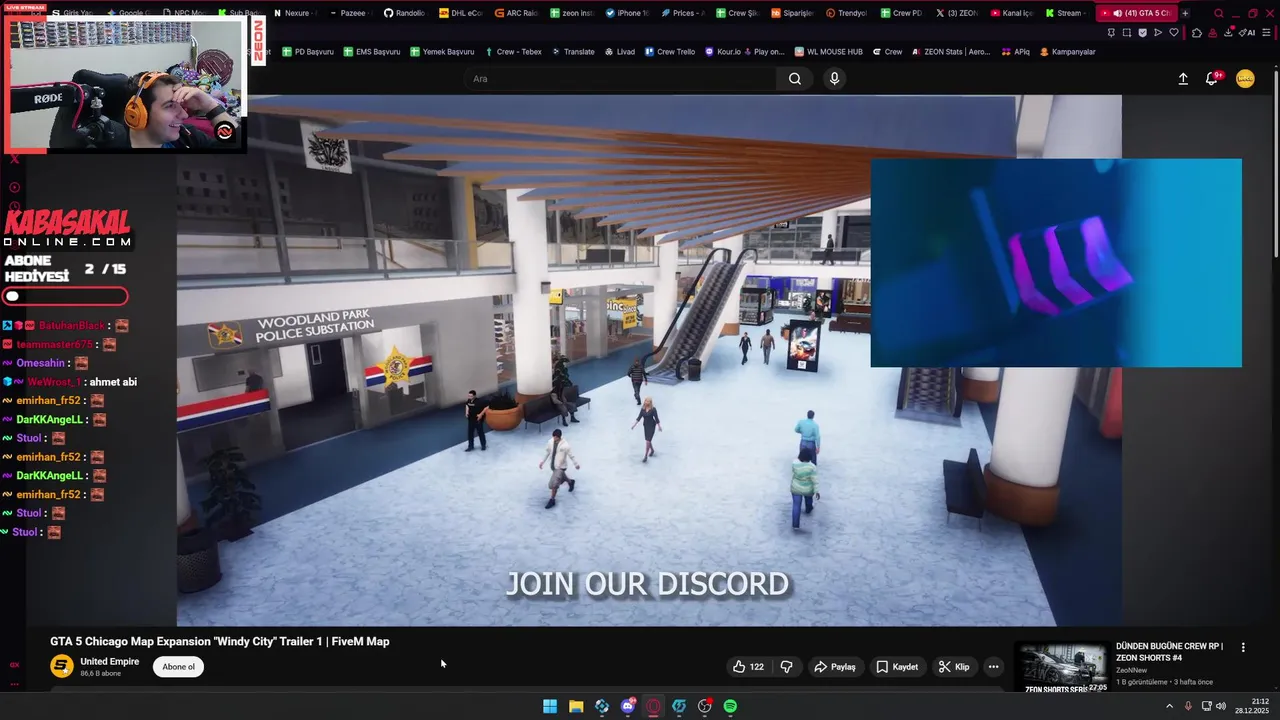Screen dimensions: 1280x720
Task: Save the video with Kaydet button
Action: coord(897,667)
